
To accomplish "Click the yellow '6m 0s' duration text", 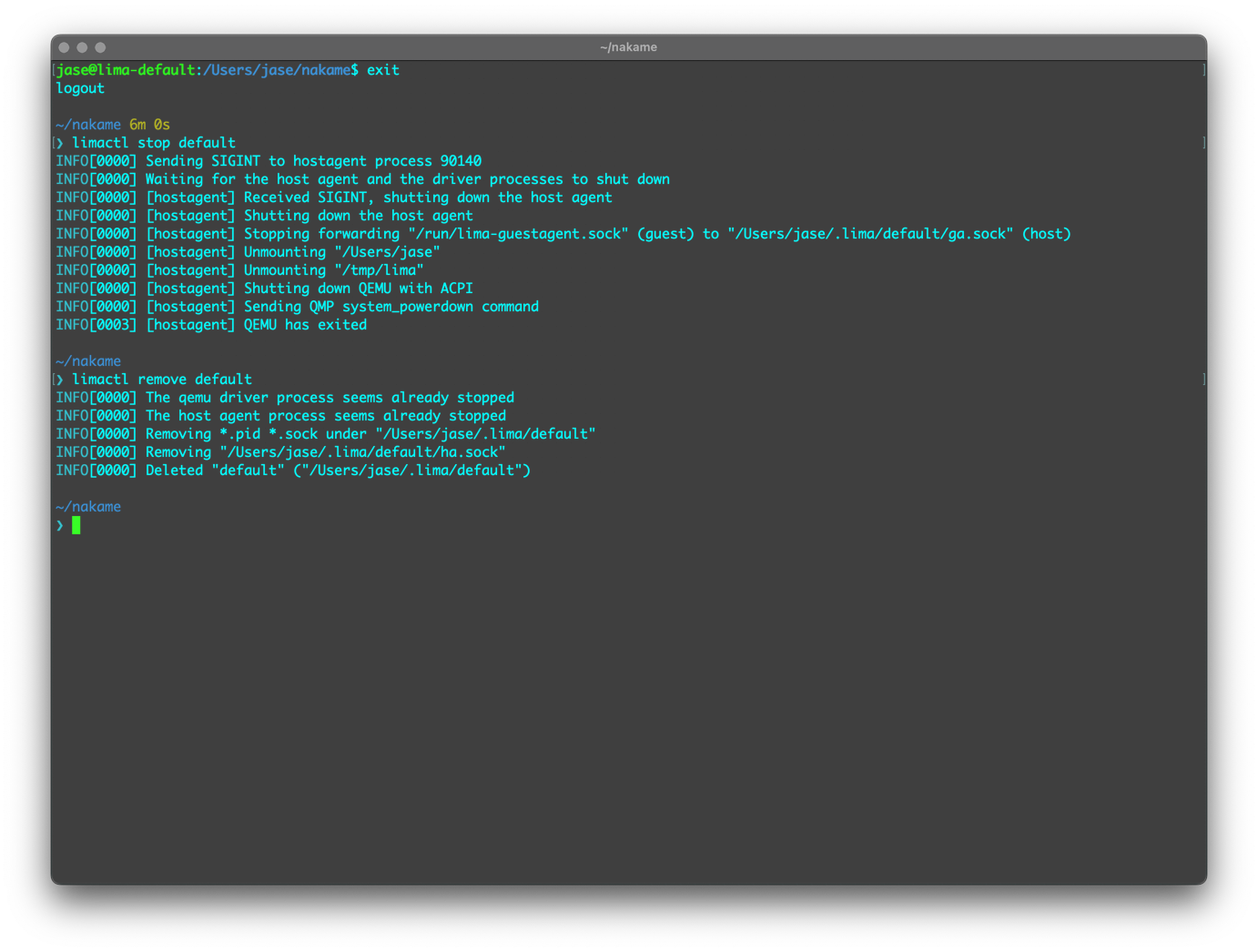I will 149,125.
